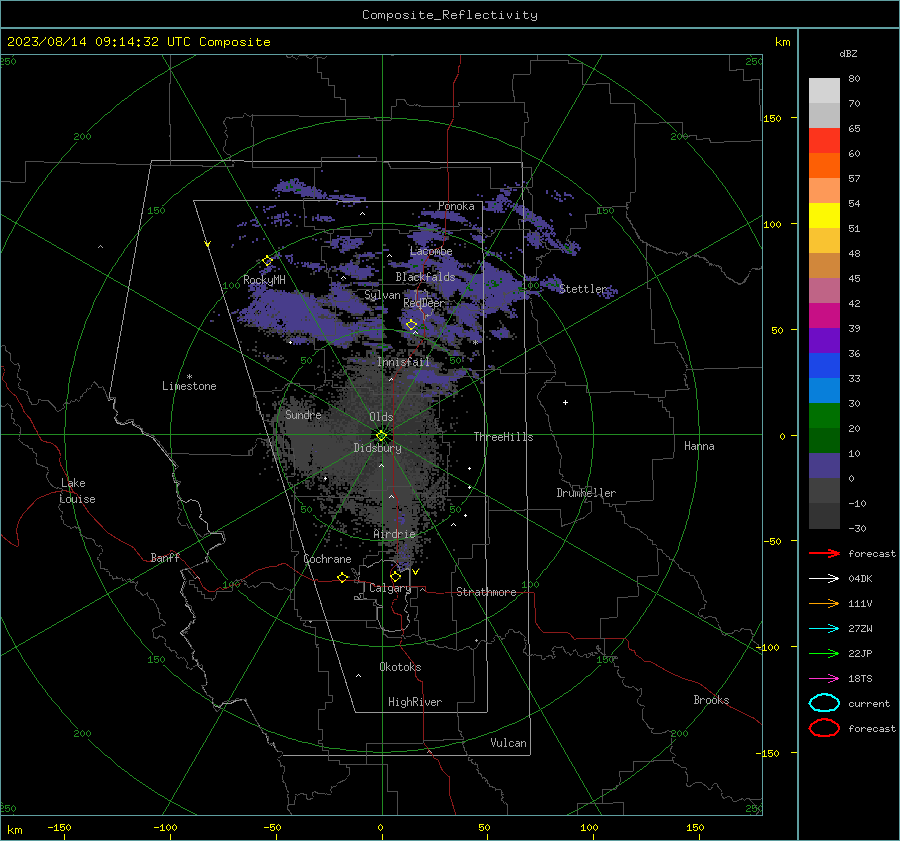Click the 04DK legend text

pos(860,579)
